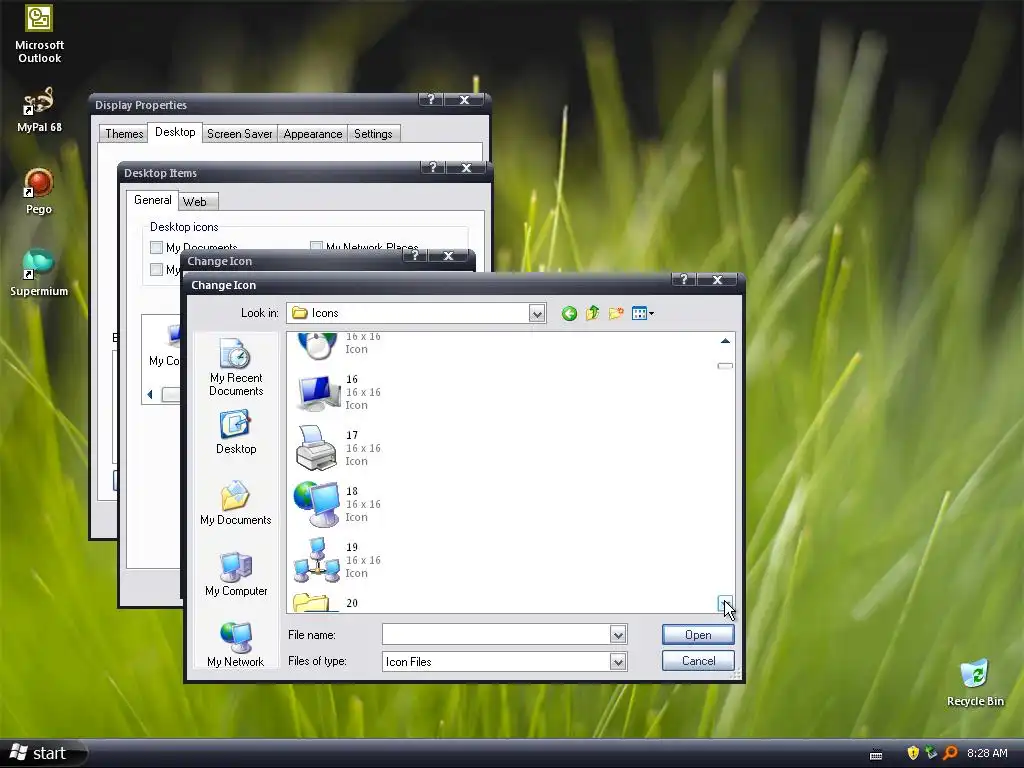
Task: Click the icon list left scroll arrow in Desktop Items
Action: pos(150,394)
